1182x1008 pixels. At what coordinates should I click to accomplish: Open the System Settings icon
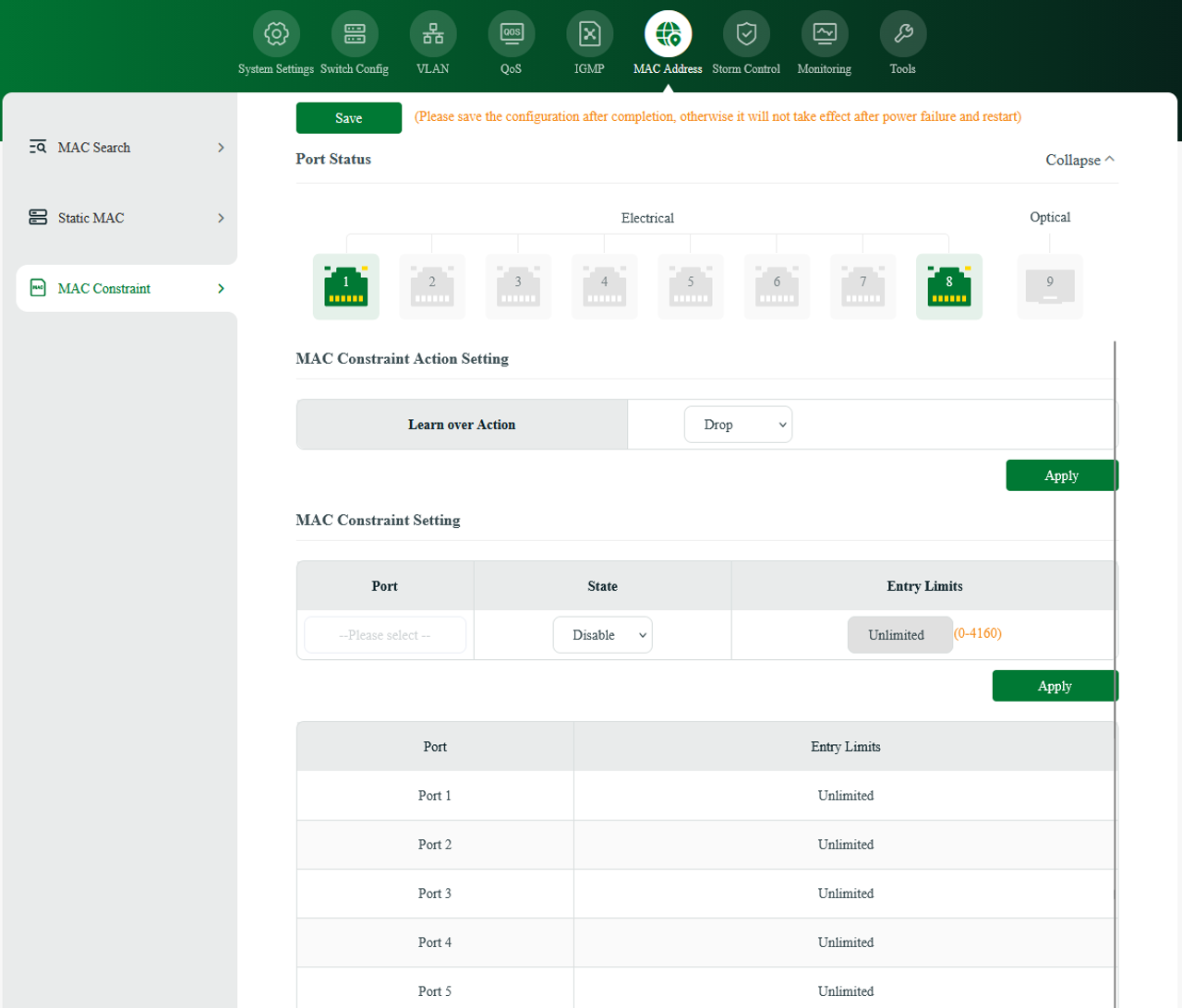click(x=275, y=32)
